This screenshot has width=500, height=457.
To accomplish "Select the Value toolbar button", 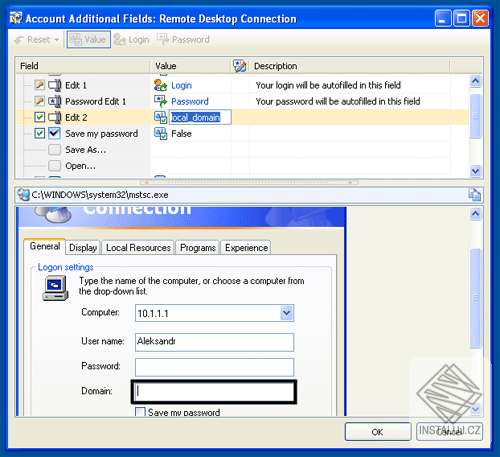I will [89, 40].
